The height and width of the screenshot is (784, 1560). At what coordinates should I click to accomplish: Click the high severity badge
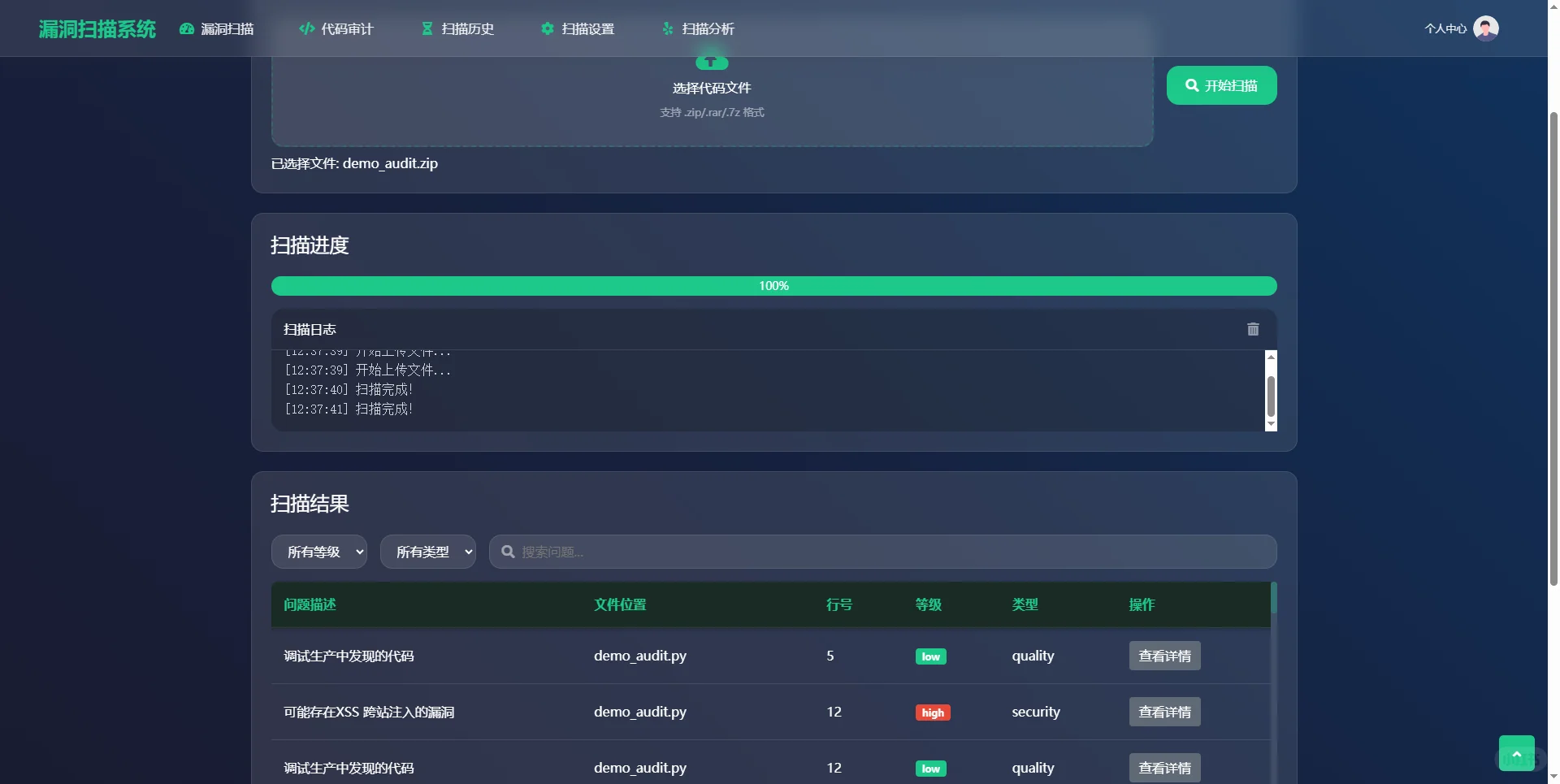tap(933, 713)
